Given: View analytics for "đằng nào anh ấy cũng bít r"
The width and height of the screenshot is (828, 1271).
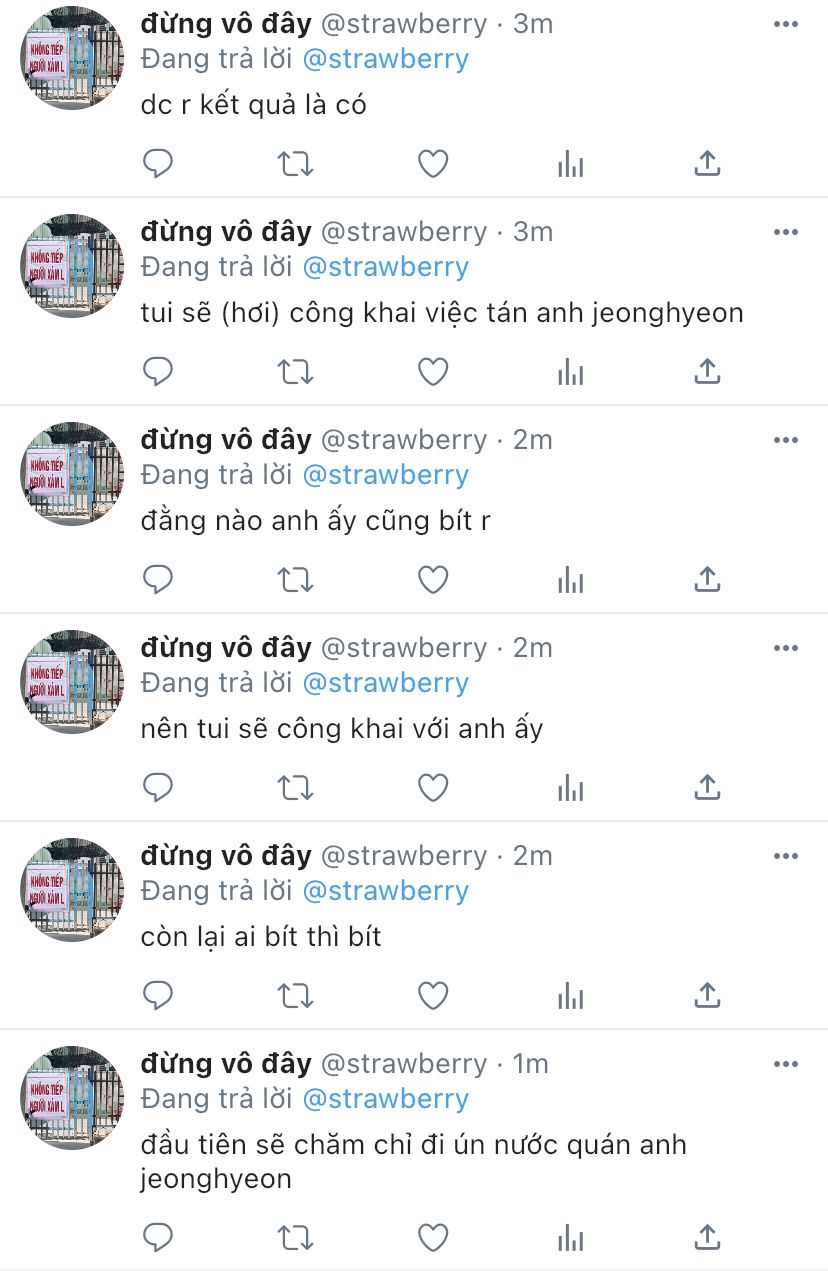Looking at the screenshot, I should (570, 579).
